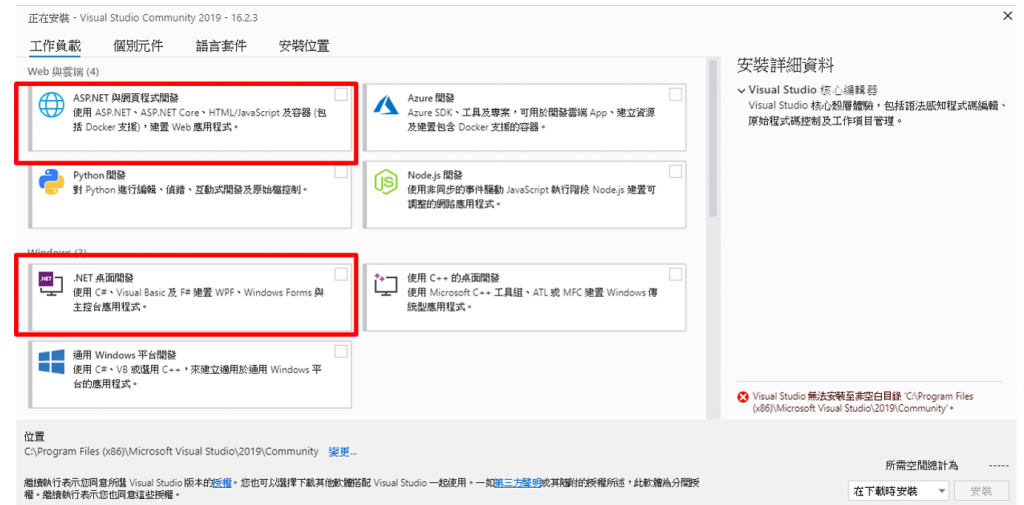Image resolution: width=1024 pixels, height=505 pixels.
Task: Check the ASP.NET 與網頁程式開發 workload checkbox
Action: click(341, 95)
